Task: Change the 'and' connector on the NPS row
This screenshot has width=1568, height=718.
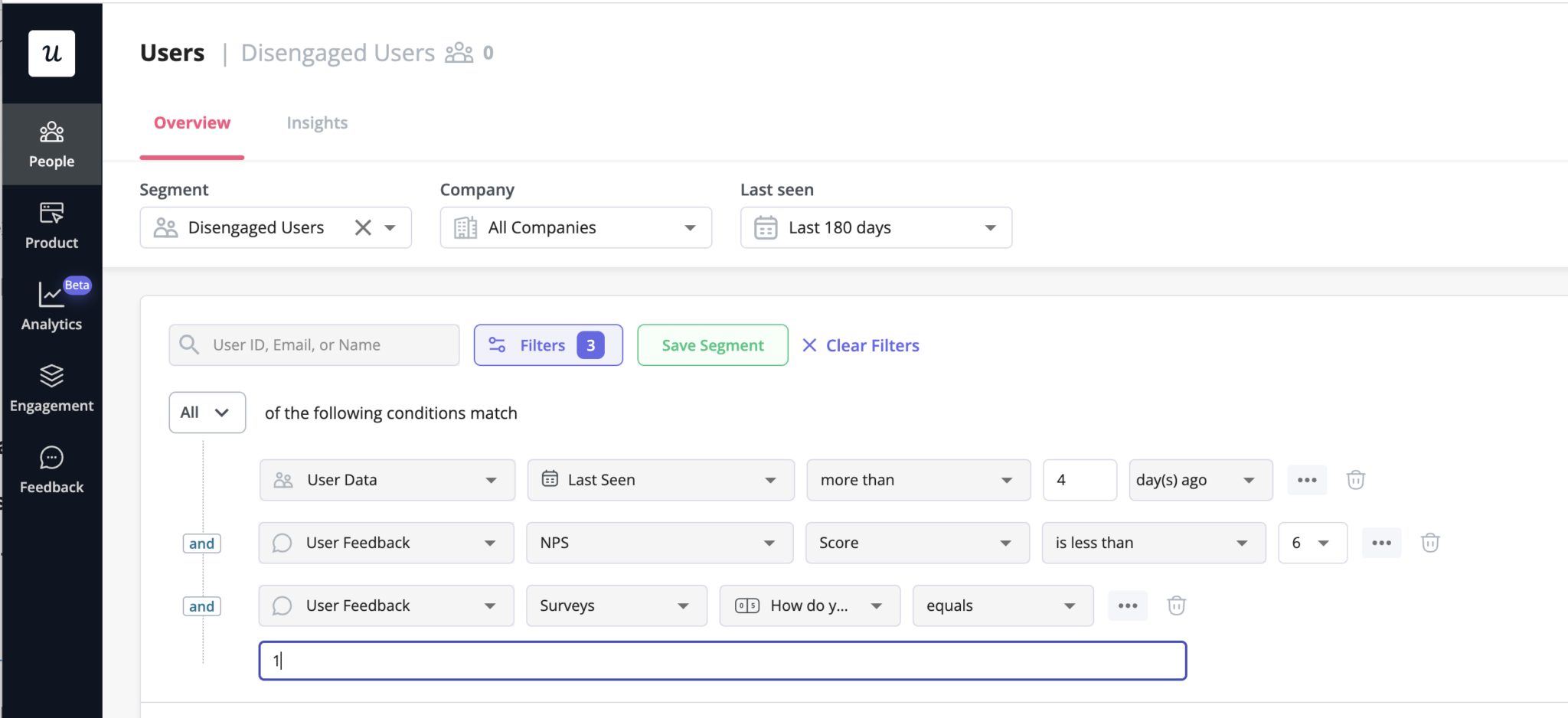Action: [201, 543]
